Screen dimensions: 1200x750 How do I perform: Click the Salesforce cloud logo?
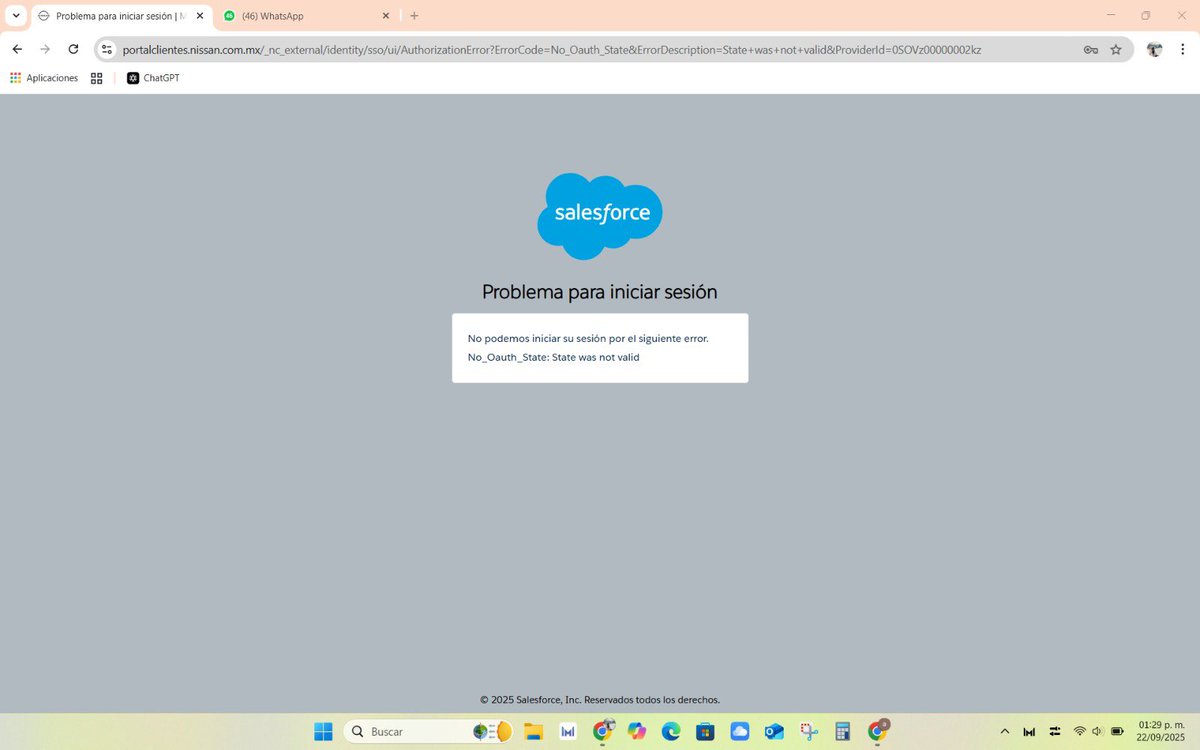click(x=600, y=216)
